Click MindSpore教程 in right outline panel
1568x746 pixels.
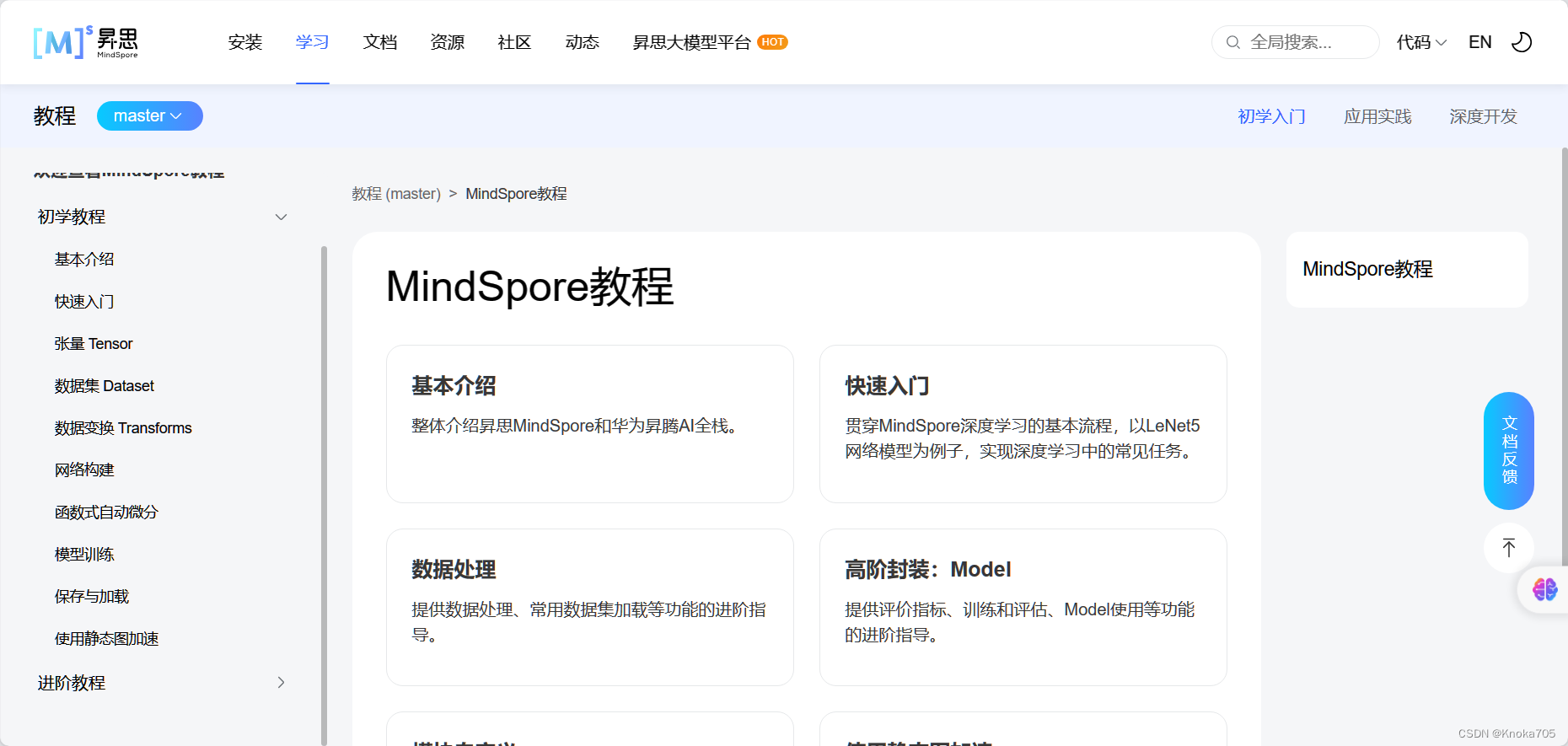coord(1367,270)
